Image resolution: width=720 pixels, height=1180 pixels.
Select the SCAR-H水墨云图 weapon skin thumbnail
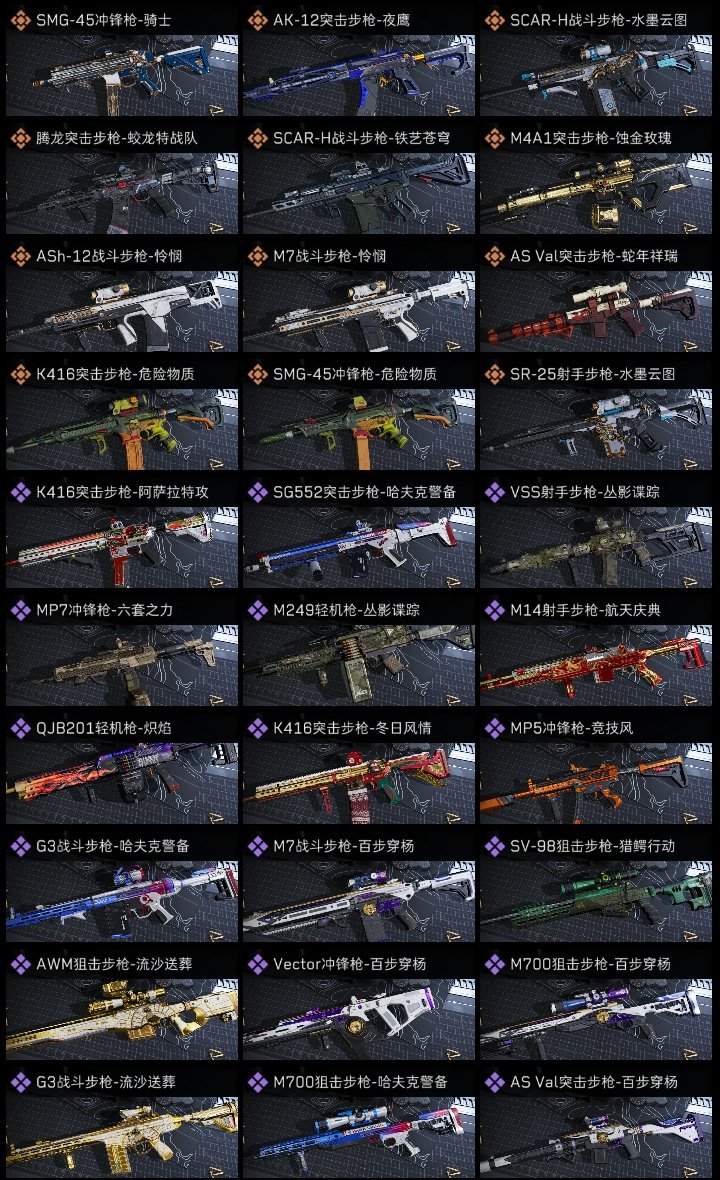click(x=596, y=75)
